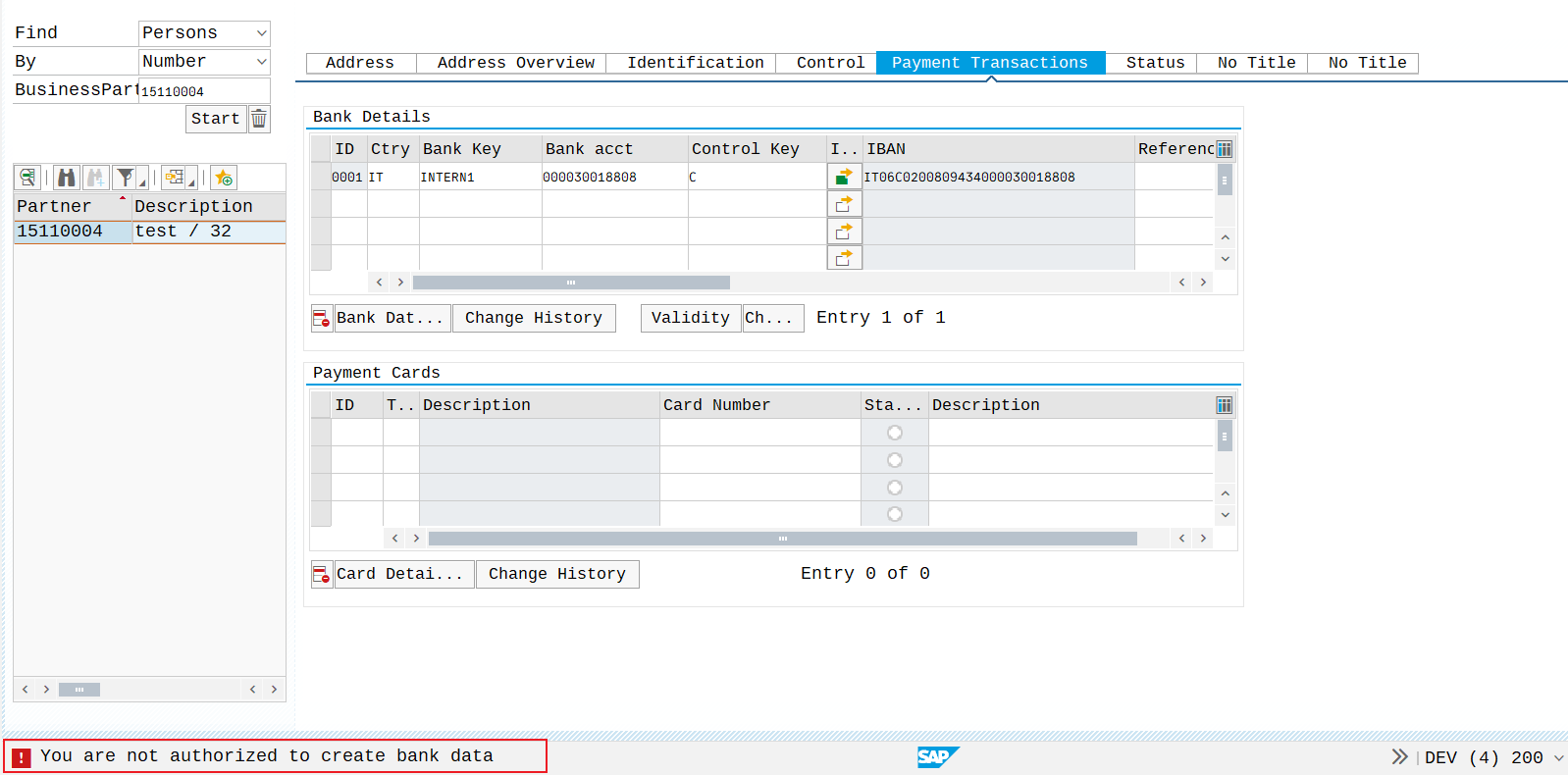This screenshot has width=1568, height=775.
Task: Click the layout selection icon
Action: tap(175, 178)
